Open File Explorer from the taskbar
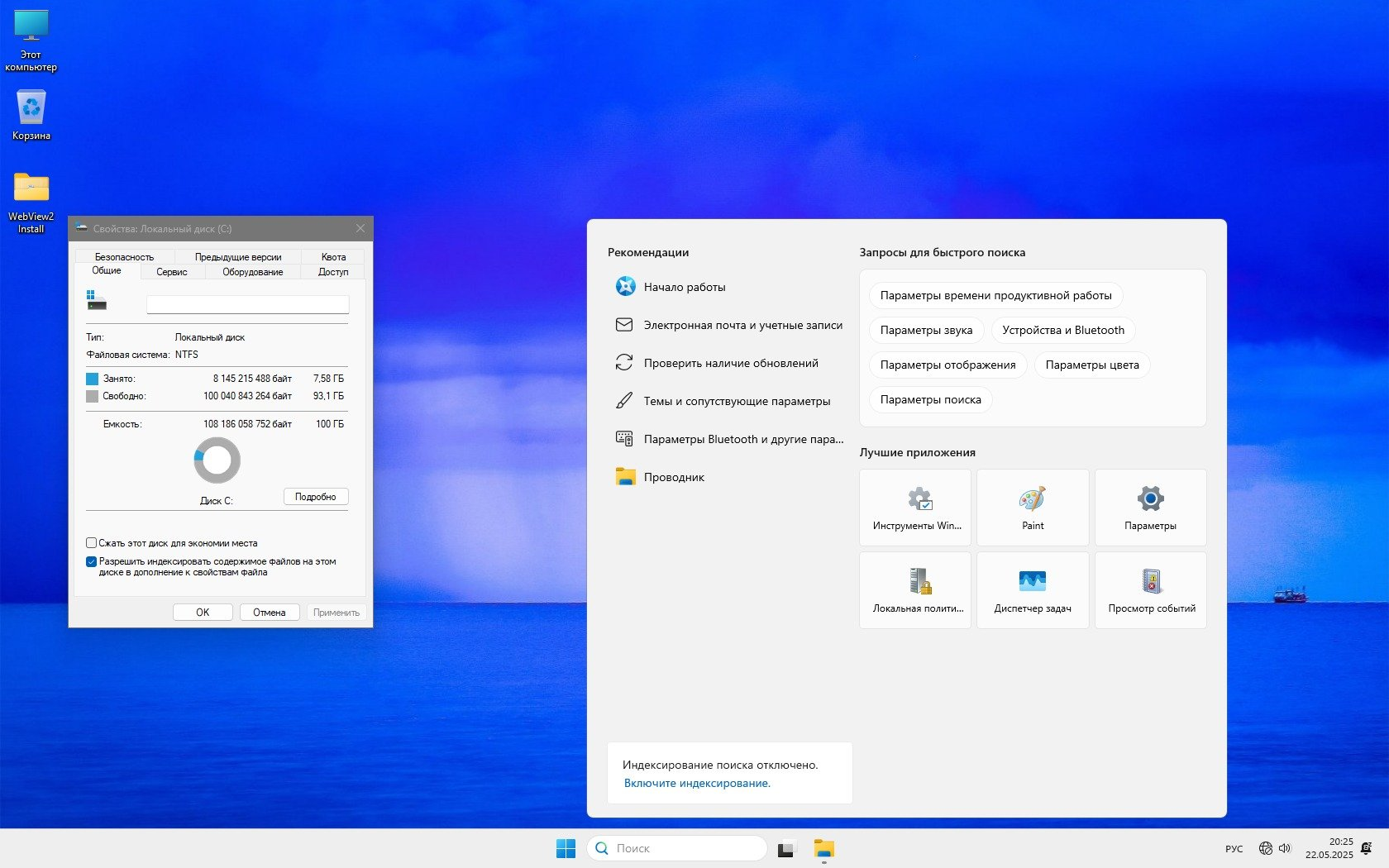Screen dimensions: 1389x868 (x=823, y=848)
